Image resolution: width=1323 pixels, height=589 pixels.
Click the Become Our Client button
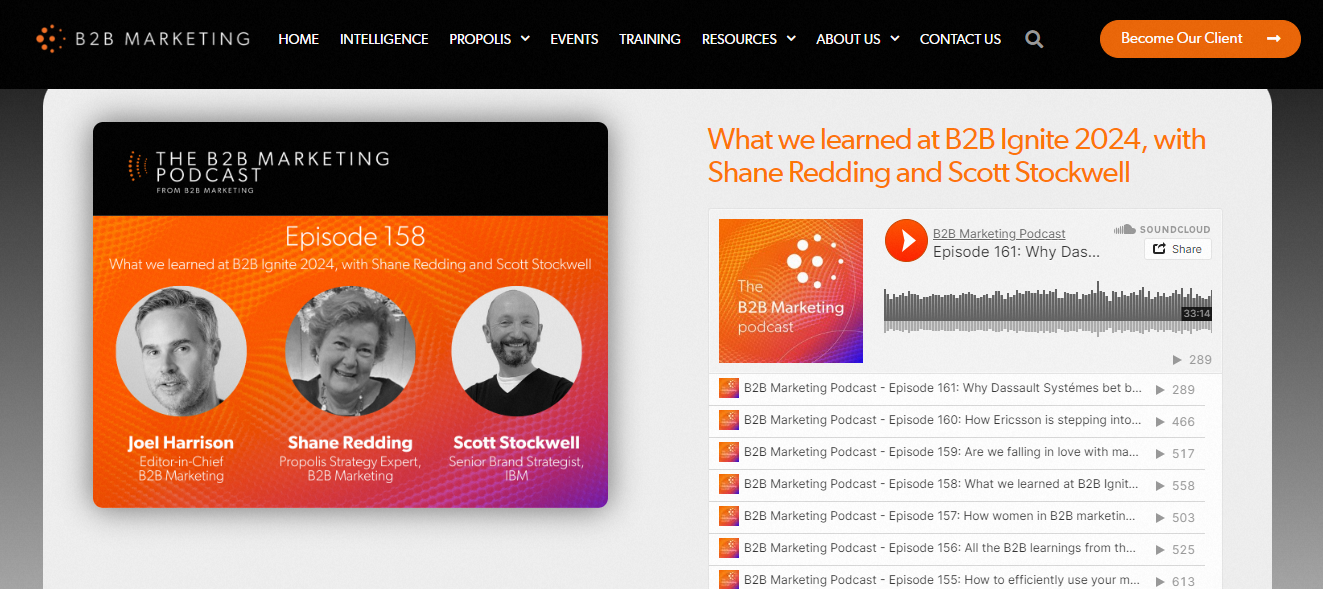[1200, 38]
